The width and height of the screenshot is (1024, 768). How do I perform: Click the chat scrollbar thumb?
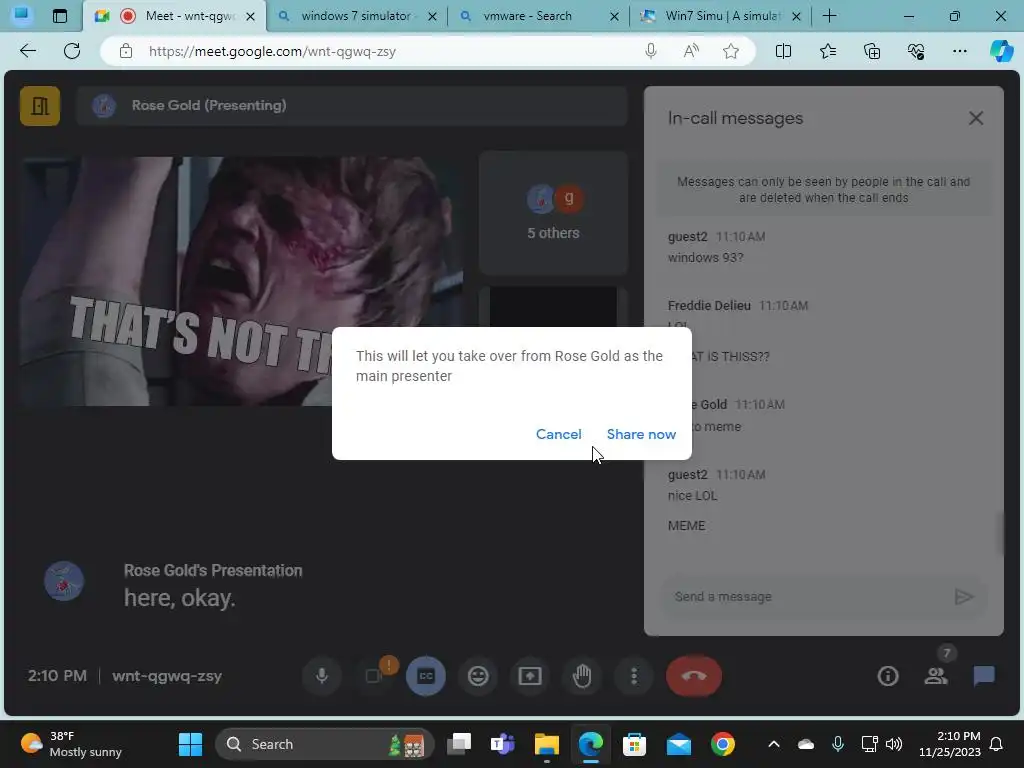(999, 533)
